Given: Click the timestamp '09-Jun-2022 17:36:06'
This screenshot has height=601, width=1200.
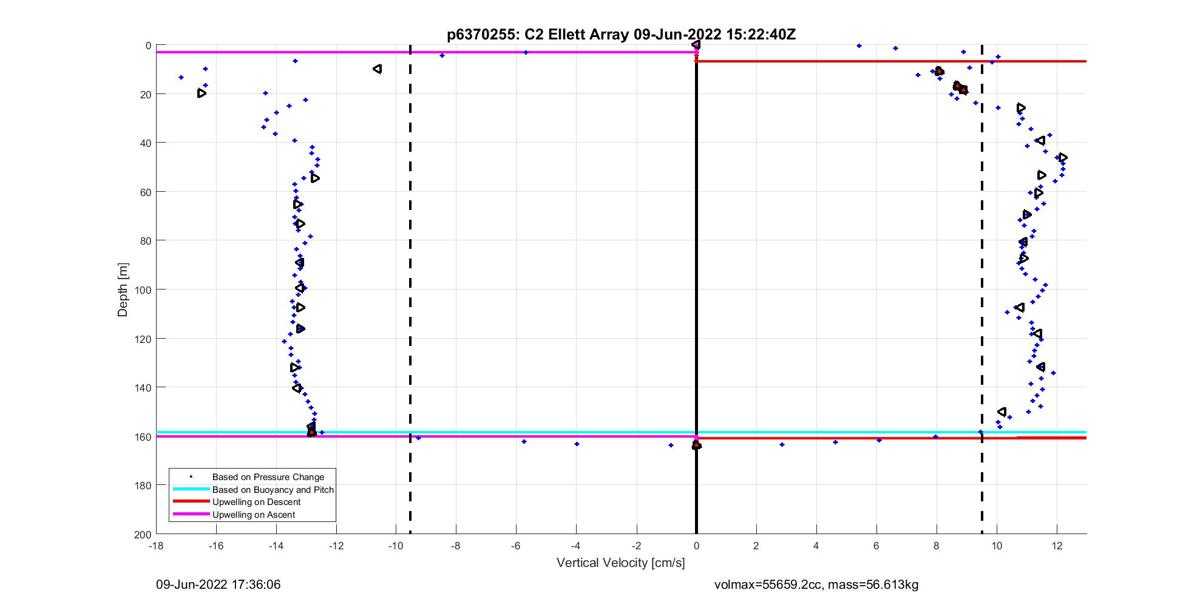Looking at the screenshot, I should pyautogui.click(x=217, y=584).
